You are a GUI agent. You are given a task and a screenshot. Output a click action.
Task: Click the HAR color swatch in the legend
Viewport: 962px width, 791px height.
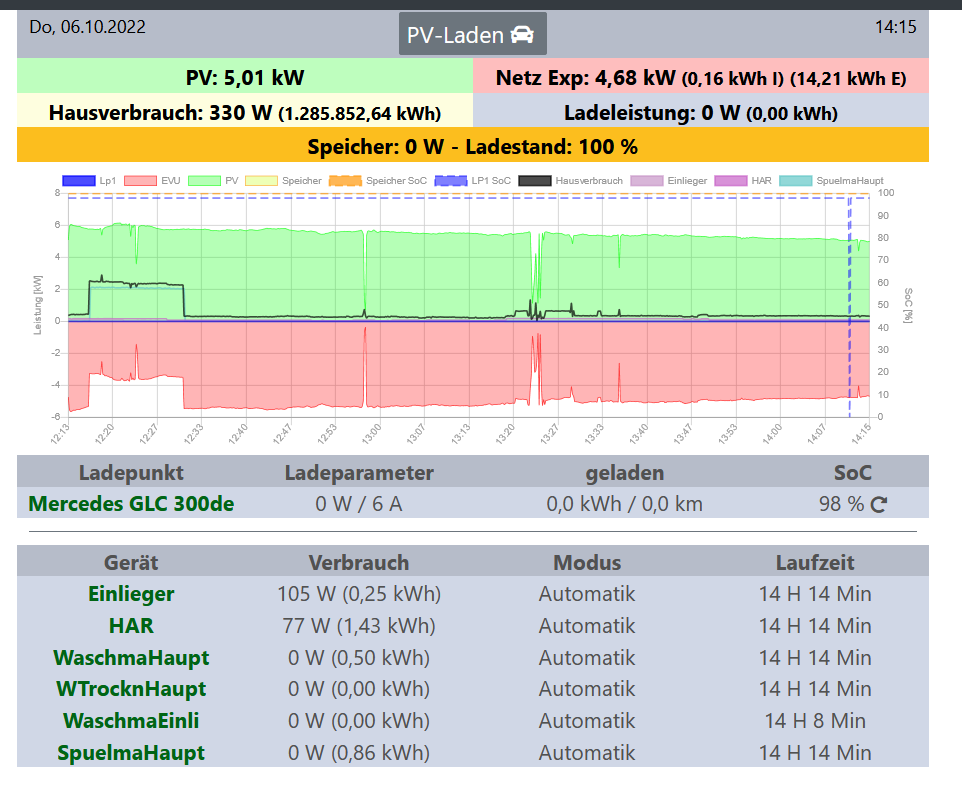tap(736, 181)
